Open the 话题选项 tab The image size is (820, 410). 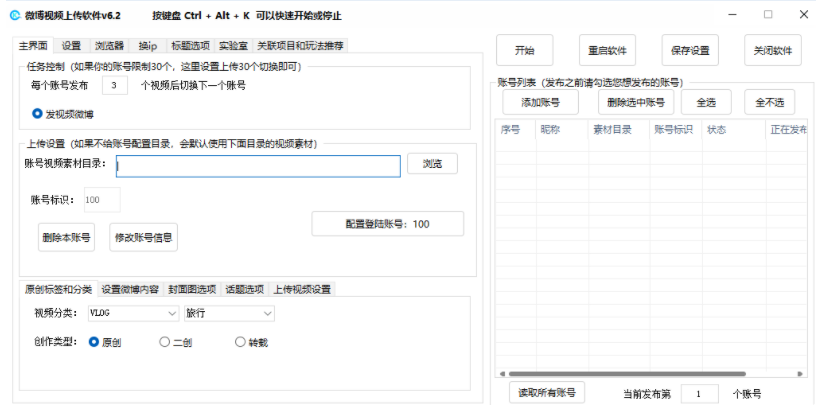pyautogui.click(x=245, y=289)
